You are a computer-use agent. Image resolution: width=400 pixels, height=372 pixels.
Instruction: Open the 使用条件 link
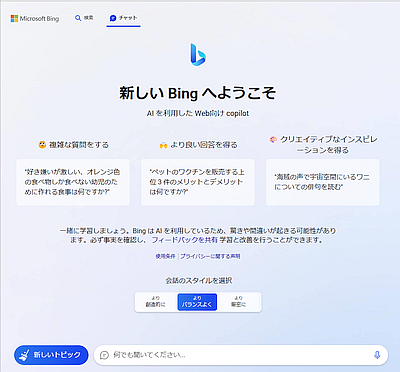point(165,256)
